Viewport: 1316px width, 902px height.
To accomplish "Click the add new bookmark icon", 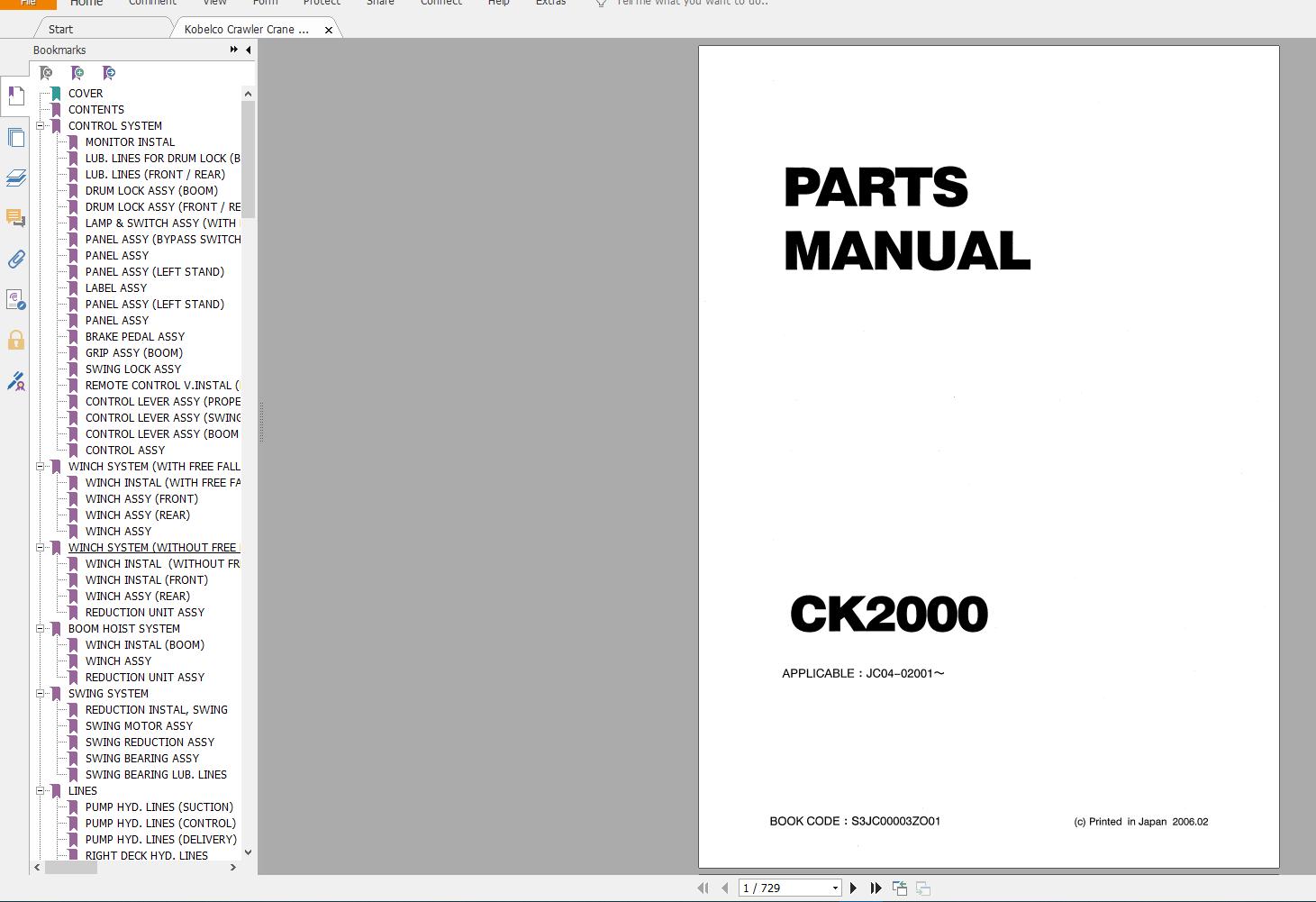I will point(77,73).
